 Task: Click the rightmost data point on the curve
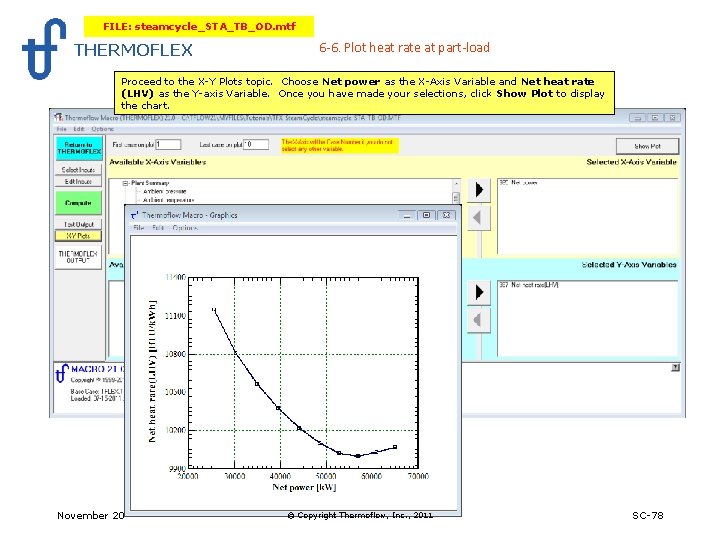(395, 447)
